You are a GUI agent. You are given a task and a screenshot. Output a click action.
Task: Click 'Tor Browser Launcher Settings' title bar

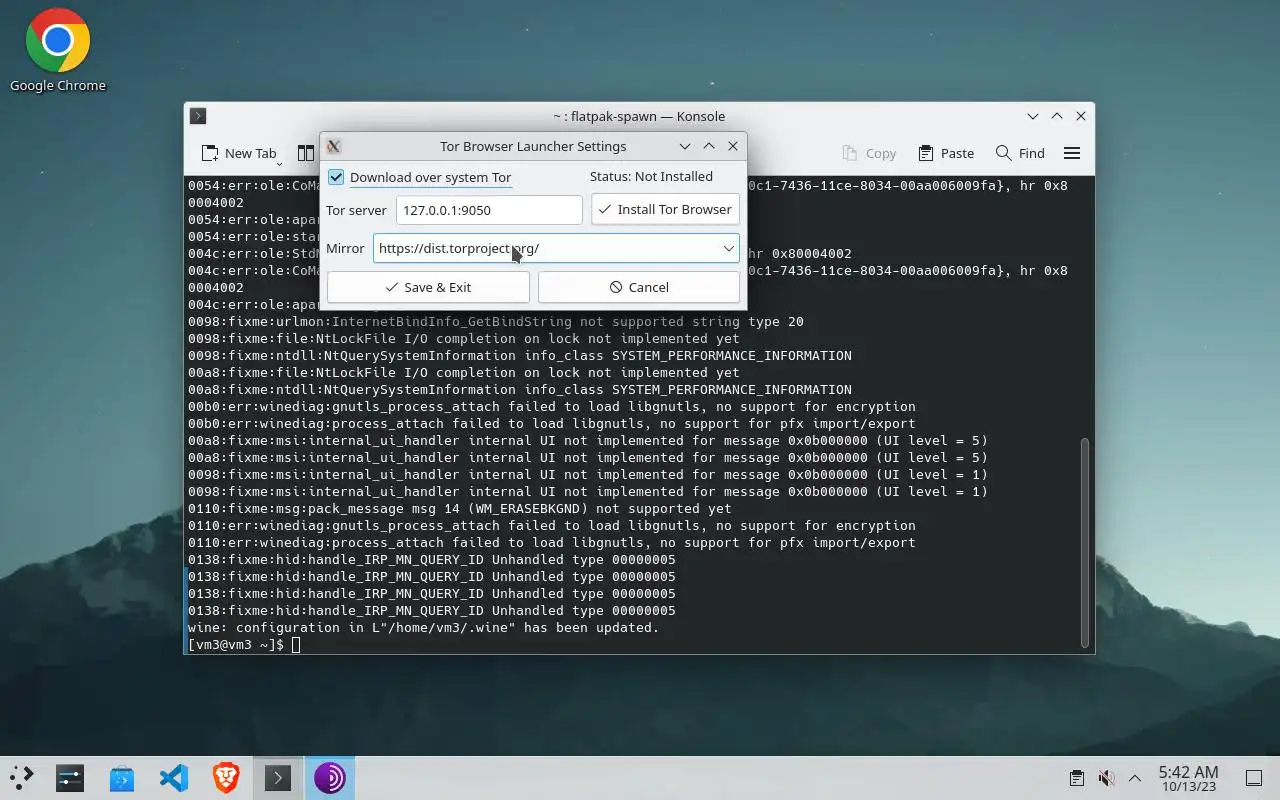(533, 146)
